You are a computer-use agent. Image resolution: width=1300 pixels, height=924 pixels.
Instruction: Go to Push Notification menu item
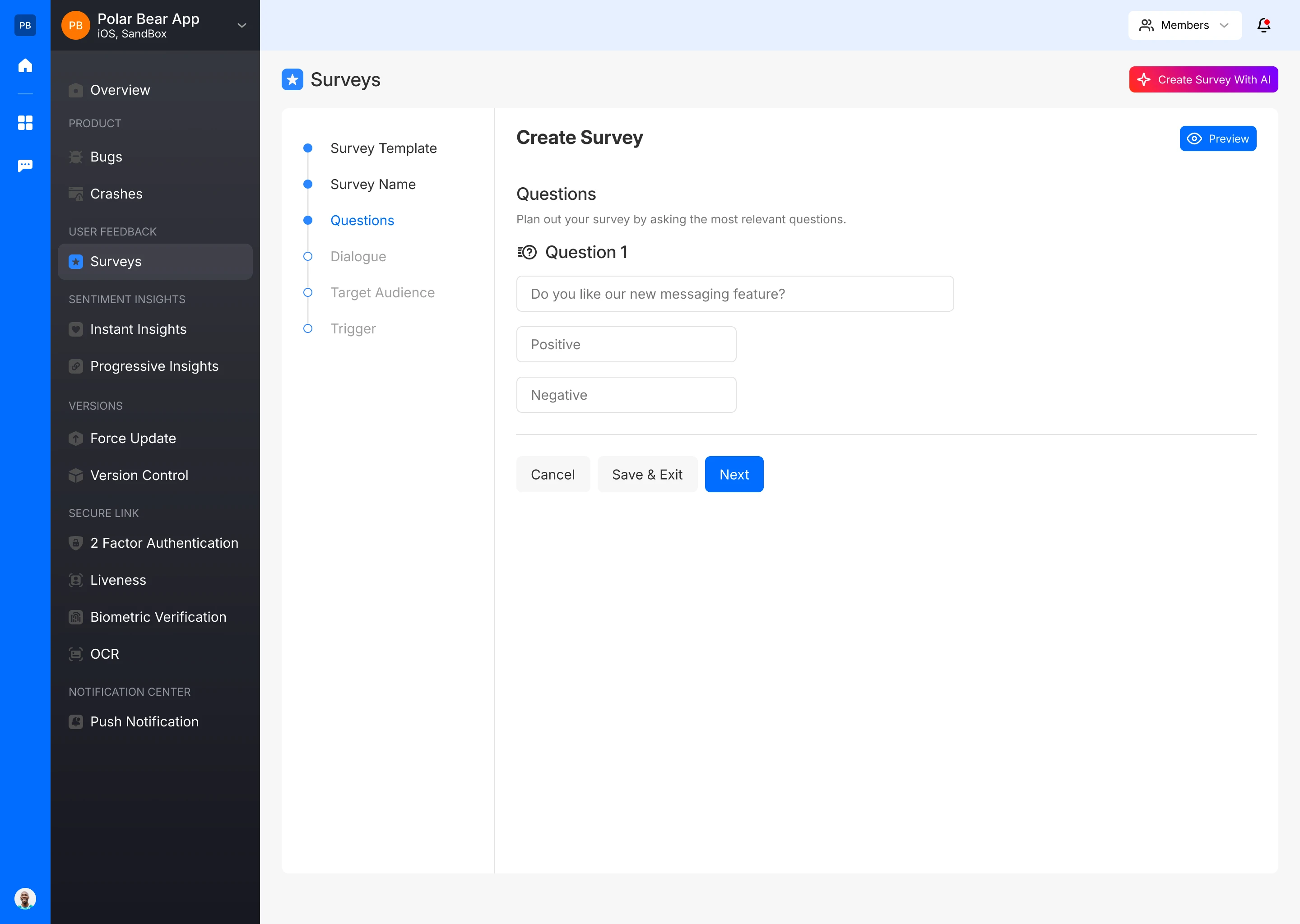(x=144, y=721)
